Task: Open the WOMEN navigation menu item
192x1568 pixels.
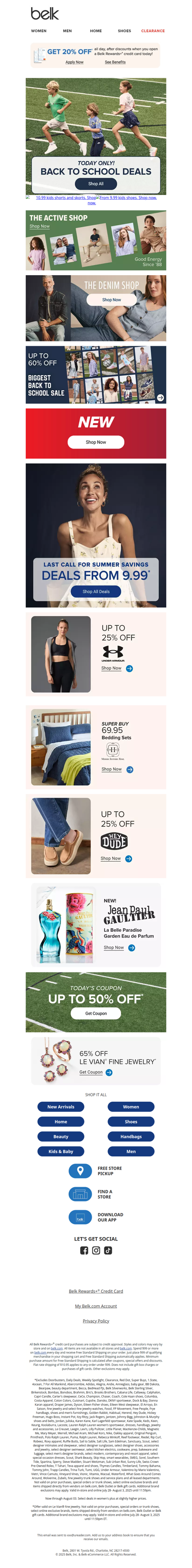Action: point(39,30)
